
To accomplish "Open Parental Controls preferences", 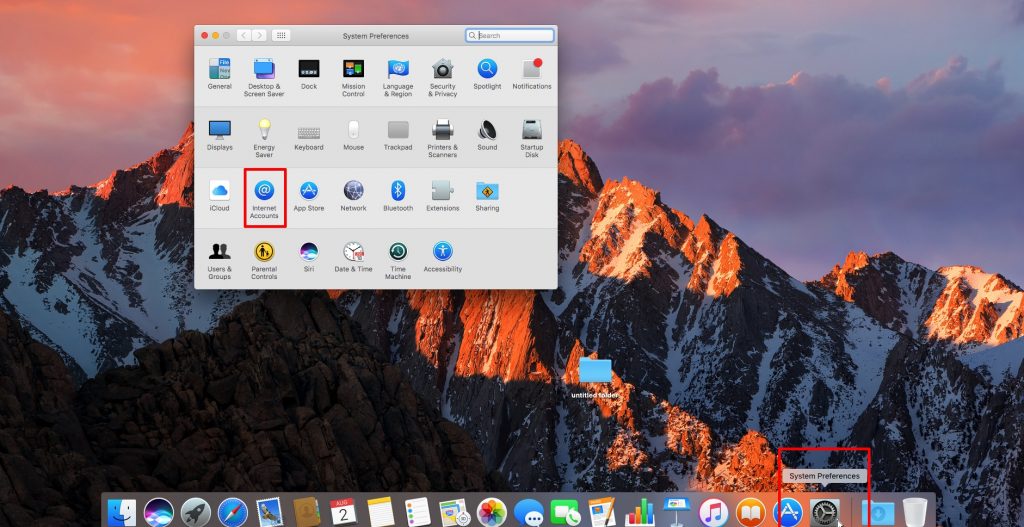I will 264,261.
